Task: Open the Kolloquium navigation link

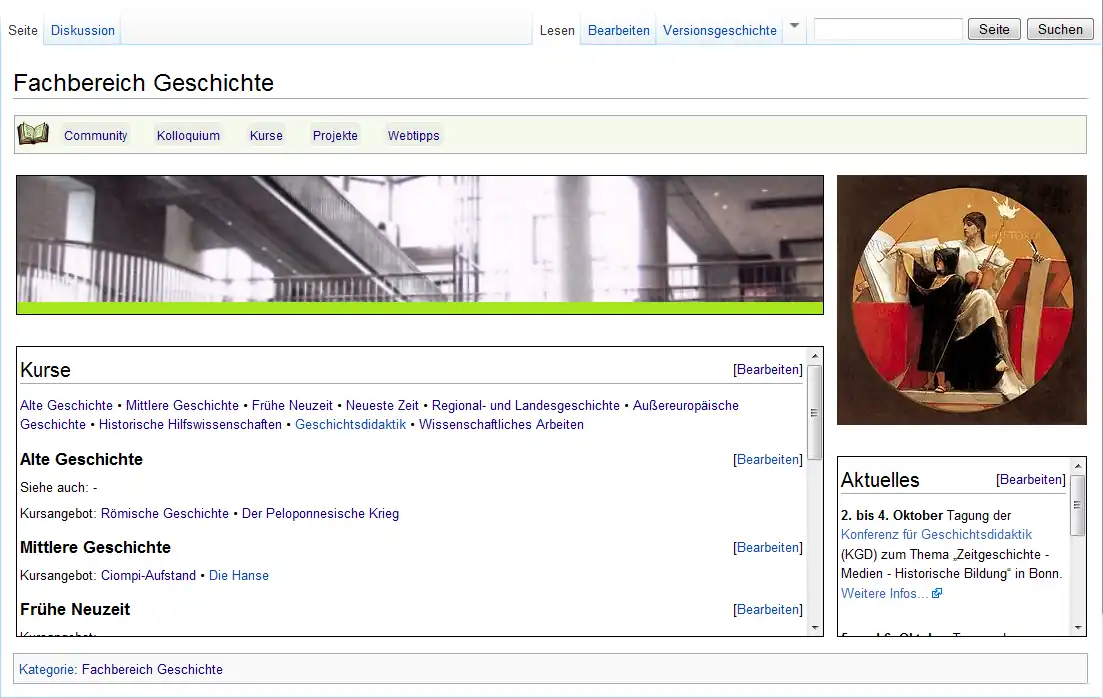Action: point(188,135)
